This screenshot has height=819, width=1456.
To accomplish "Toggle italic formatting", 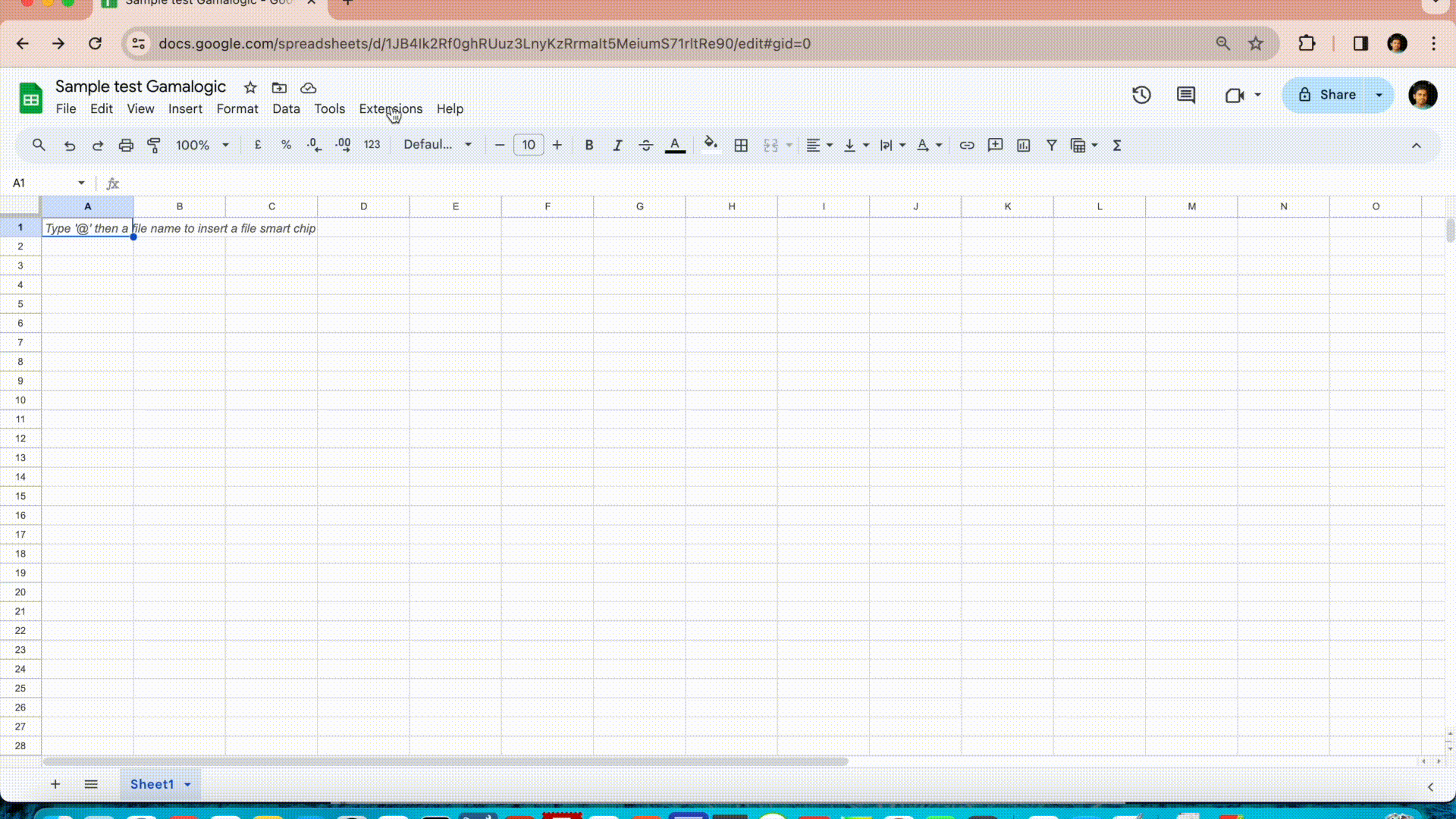I will tap(617, 145).
